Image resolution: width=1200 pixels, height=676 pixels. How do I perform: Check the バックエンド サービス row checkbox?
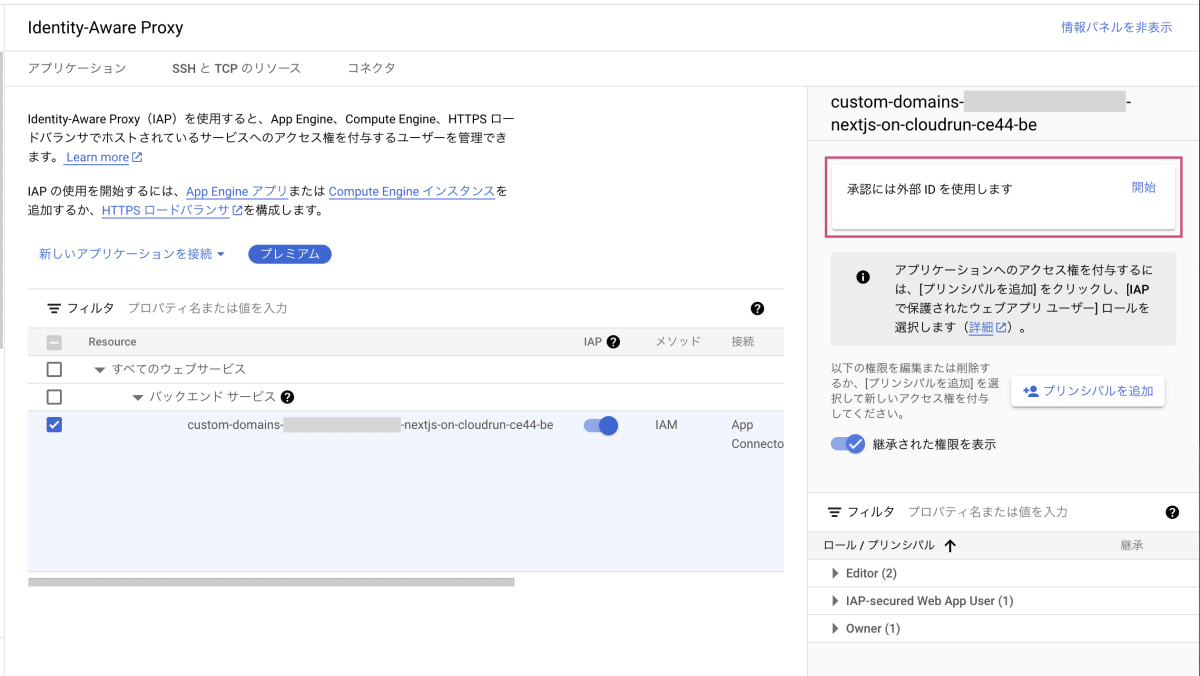tap(54, 397)
